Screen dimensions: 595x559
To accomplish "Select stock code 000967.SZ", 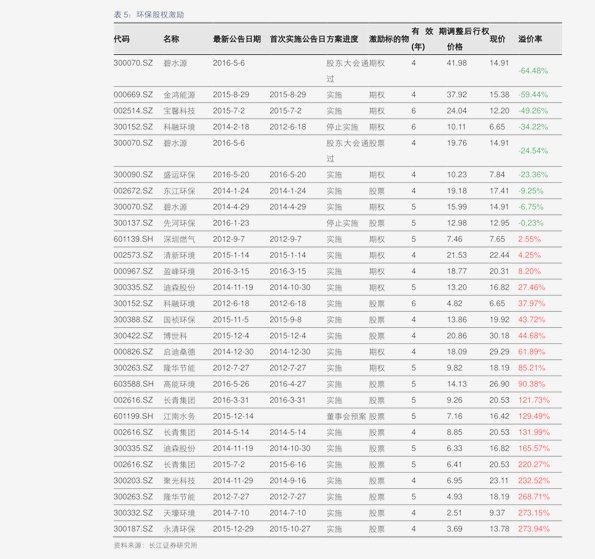I will point(133,271).
